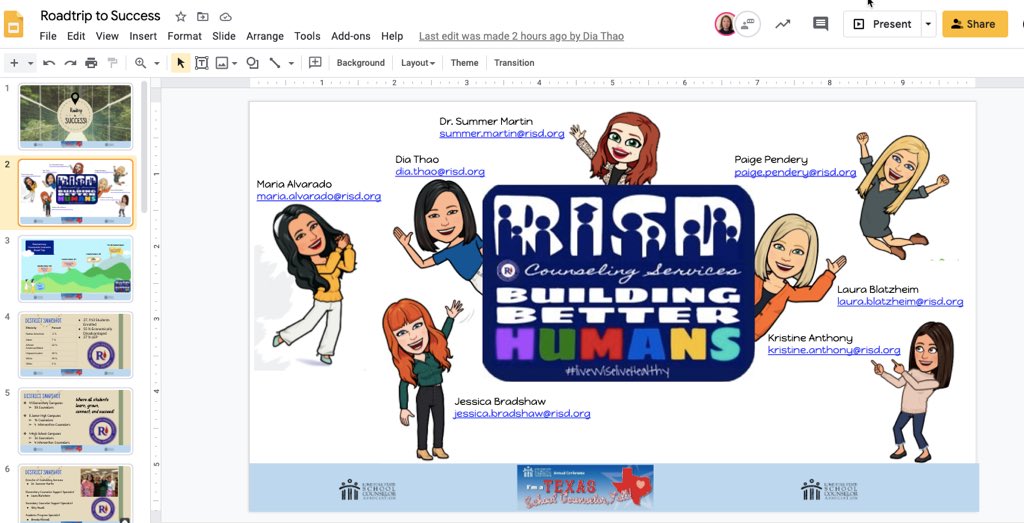Open the View menu

pyautogui.click(x=107, y=37)
